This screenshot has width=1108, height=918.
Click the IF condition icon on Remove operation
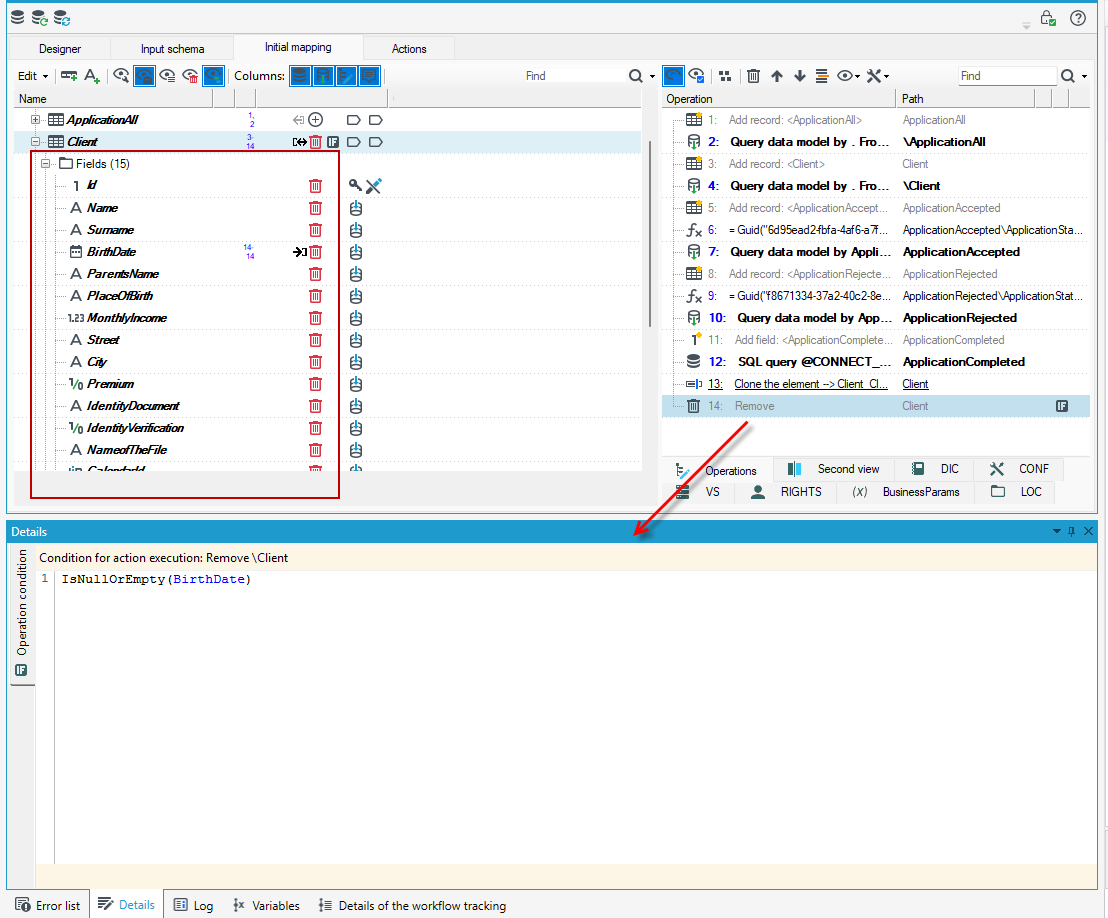pos(1062,406)
